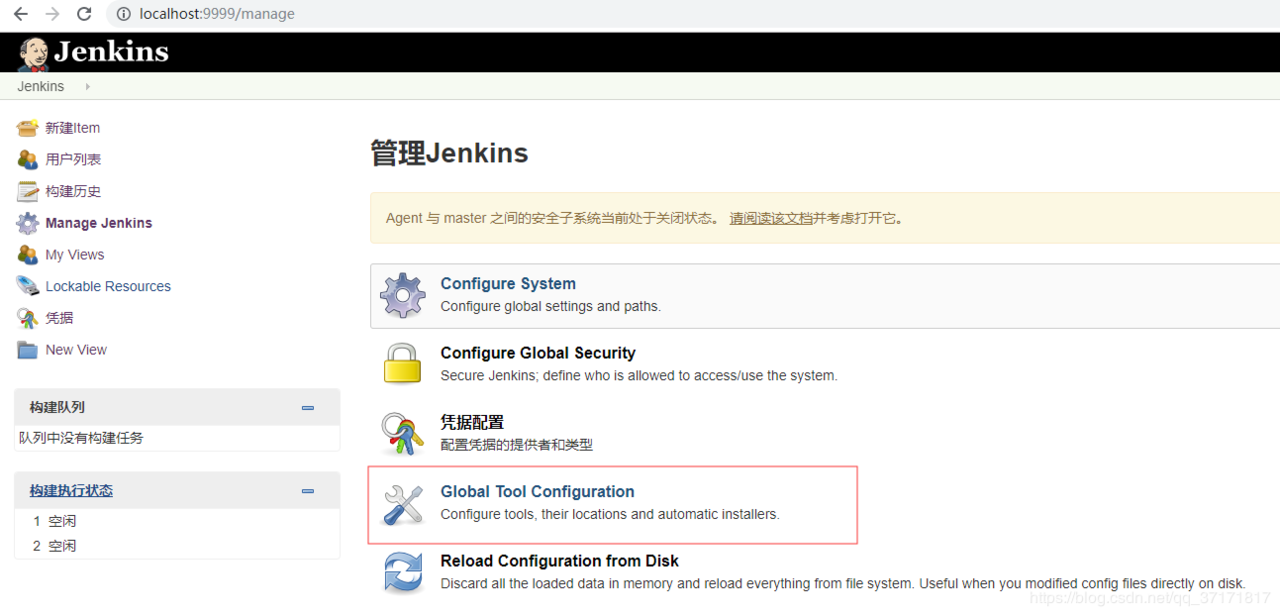Click the 构建历史 notepad icon
This screenshot has width=1280, height=616.
[x=27, y=191]
